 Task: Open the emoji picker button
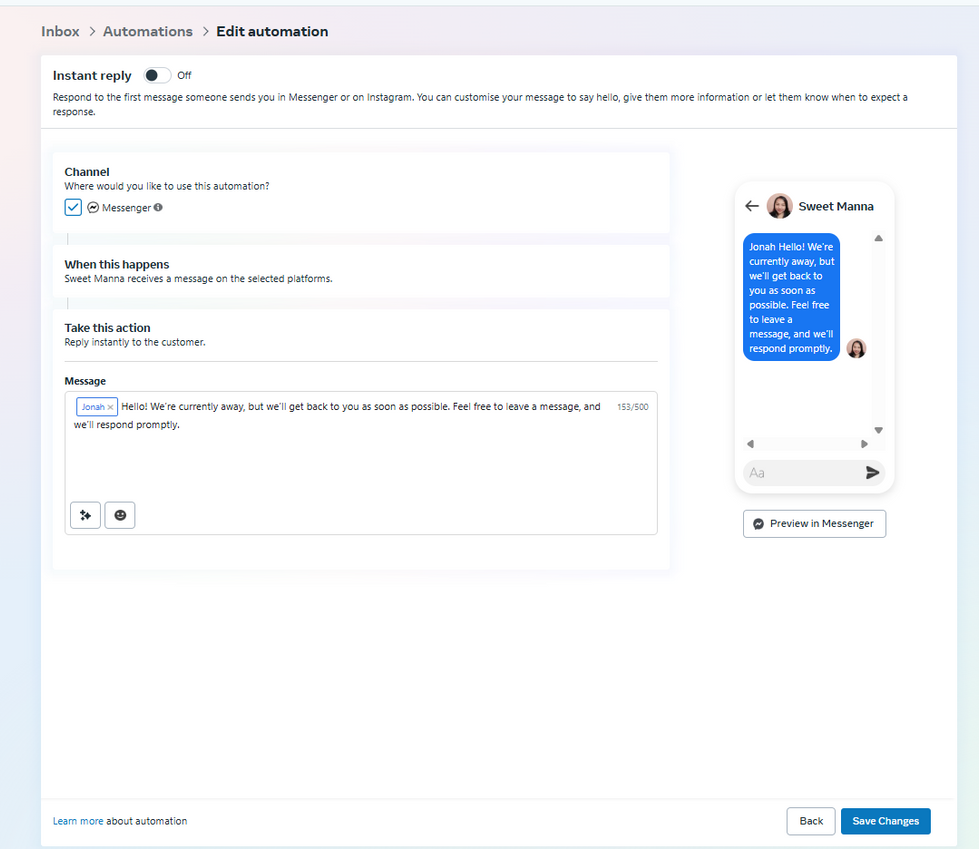click(x=120, y=515)
